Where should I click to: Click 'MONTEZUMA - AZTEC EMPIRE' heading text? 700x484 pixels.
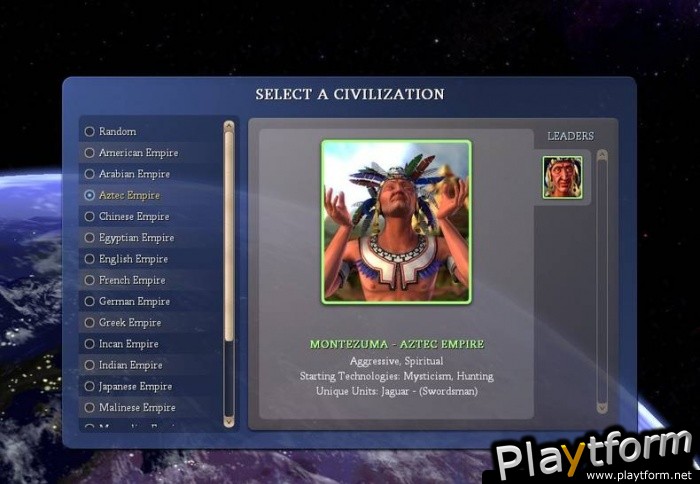(x=397, y=344)
